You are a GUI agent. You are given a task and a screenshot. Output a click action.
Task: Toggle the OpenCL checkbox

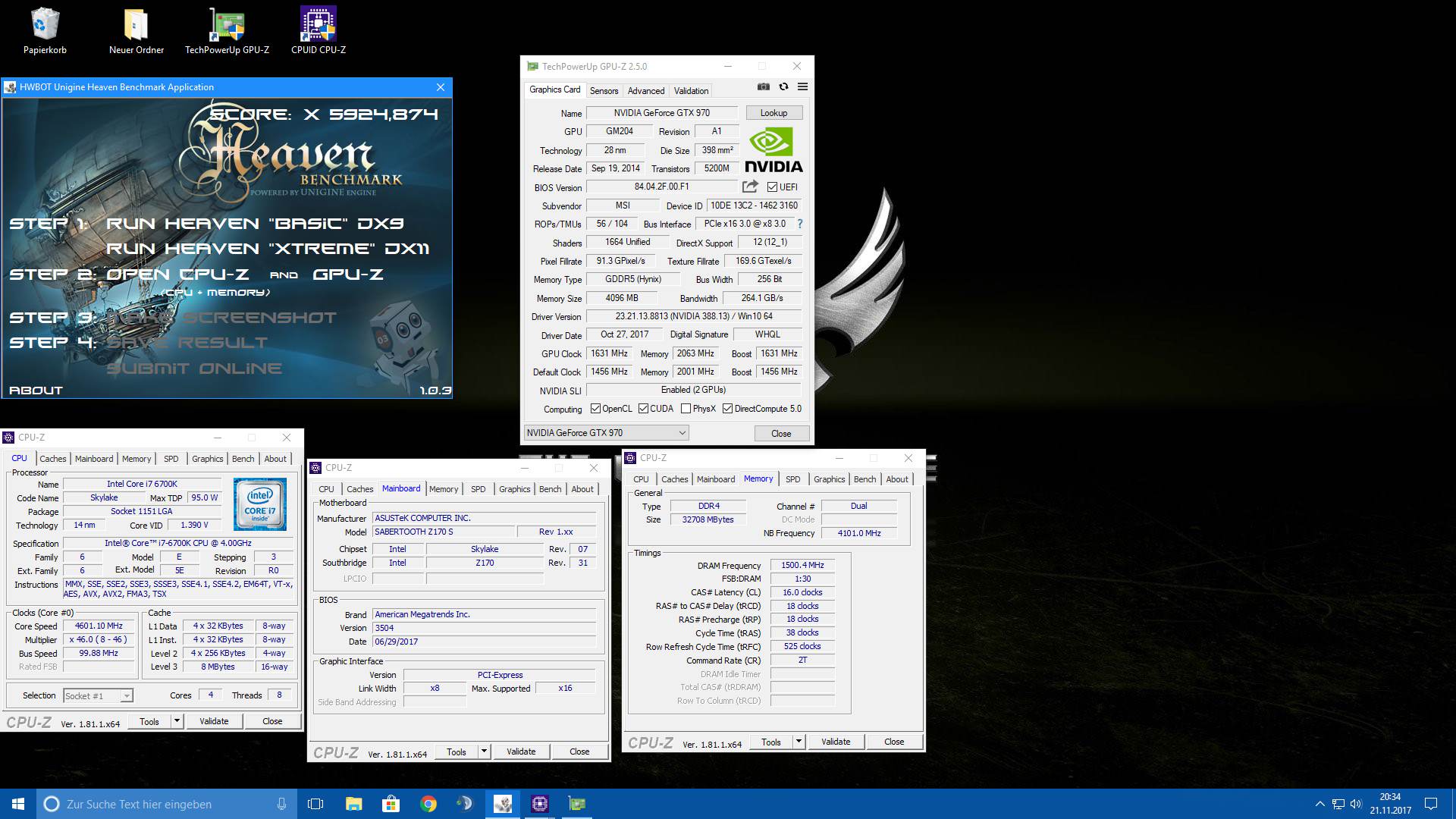click(595, 409)
